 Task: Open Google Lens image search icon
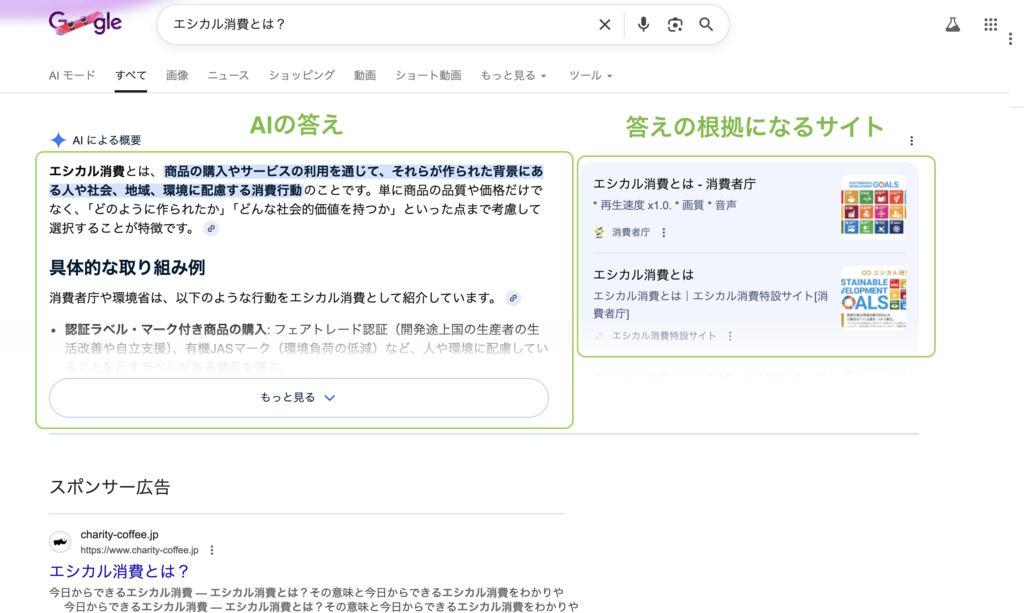tap(675, 25)
